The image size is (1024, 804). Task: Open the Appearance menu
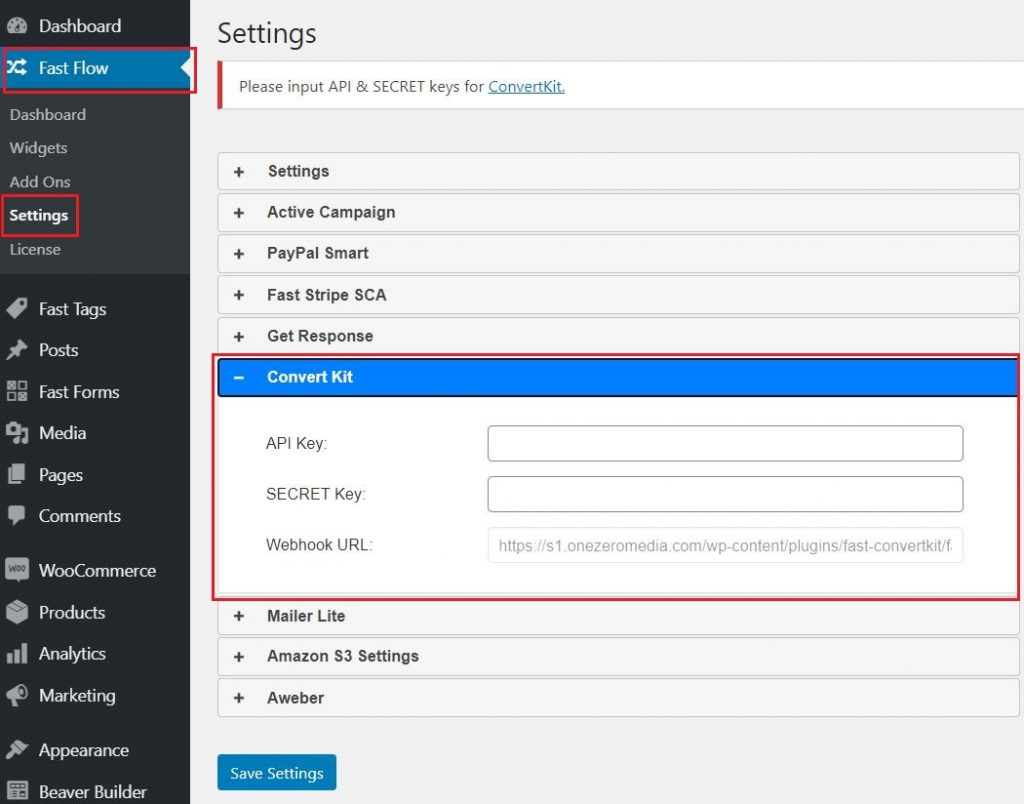tap(95, 750)
